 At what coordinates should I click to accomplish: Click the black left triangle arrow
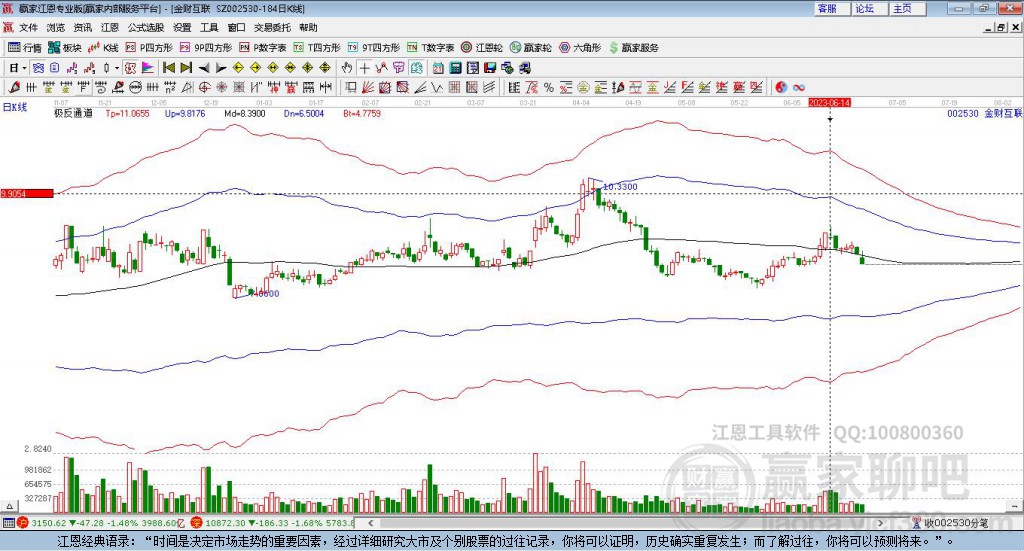204,68
